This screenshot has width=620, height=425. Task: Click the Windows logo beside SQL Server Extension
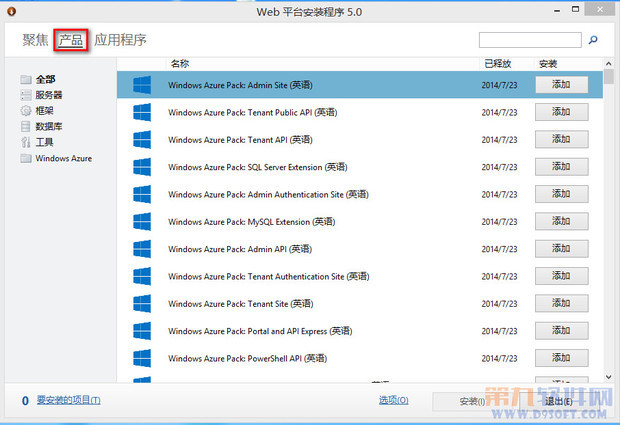click(x=142, y=167)
